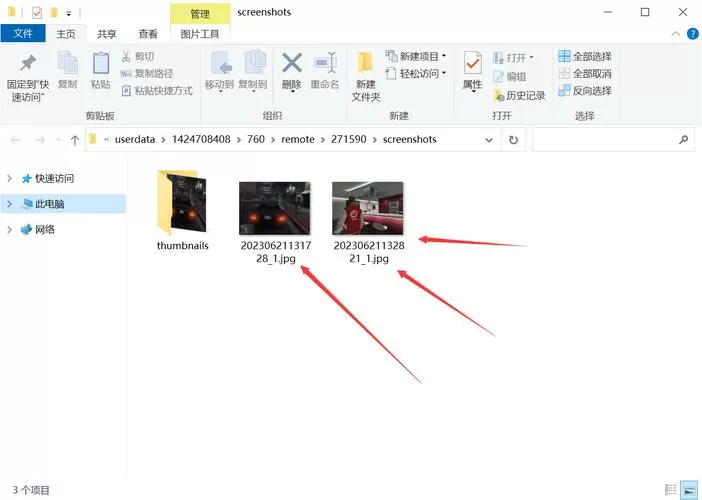Switch to the Home (主页) tab

66,34
